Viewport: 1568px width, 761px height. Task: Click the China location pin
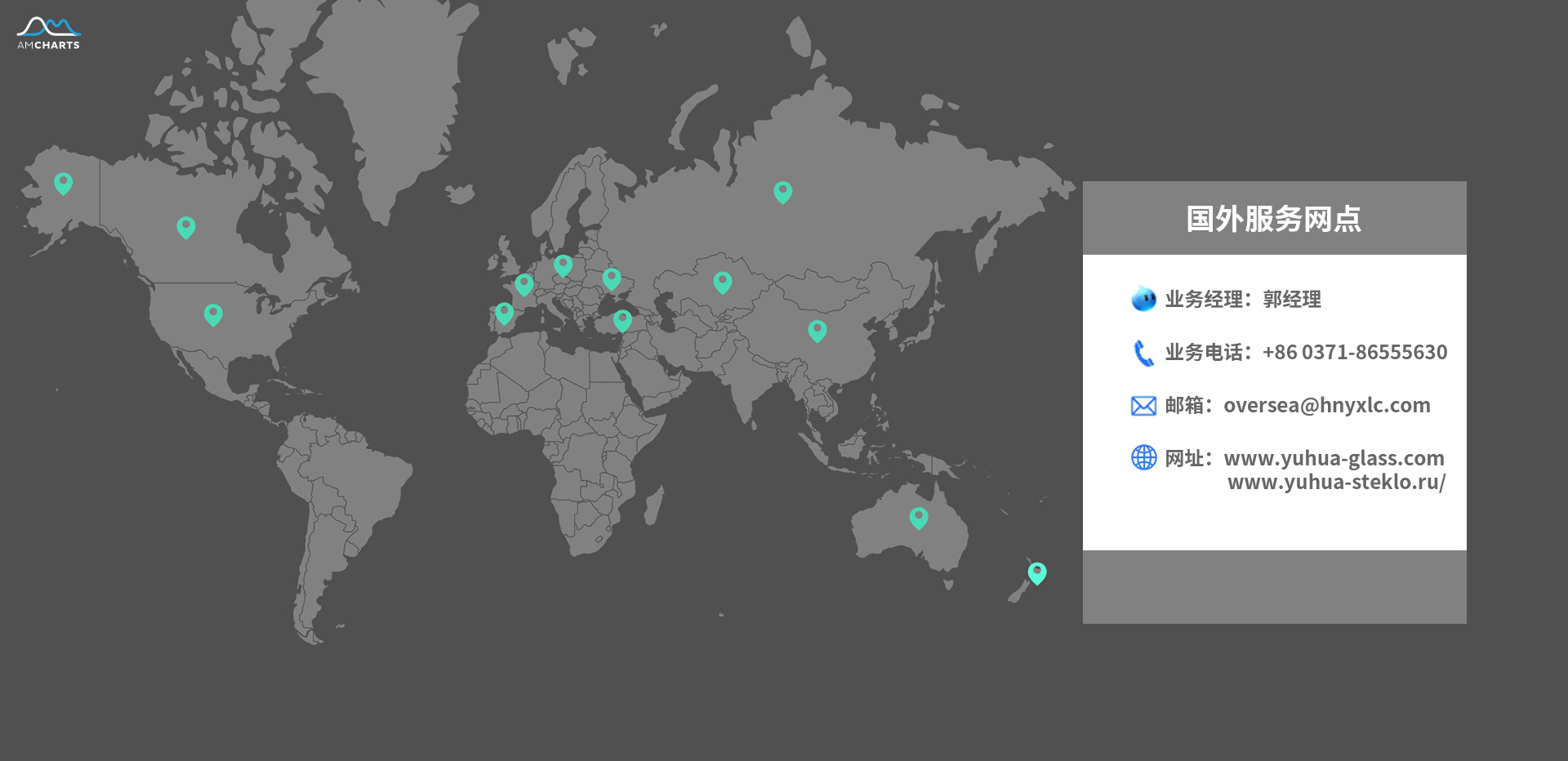click(x=817, y=330)
